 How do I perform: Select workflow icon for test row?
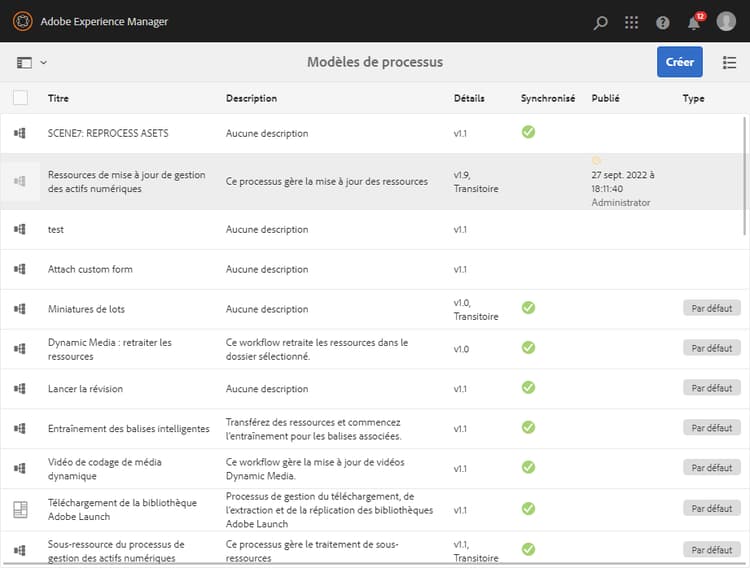tap(20, 229)
